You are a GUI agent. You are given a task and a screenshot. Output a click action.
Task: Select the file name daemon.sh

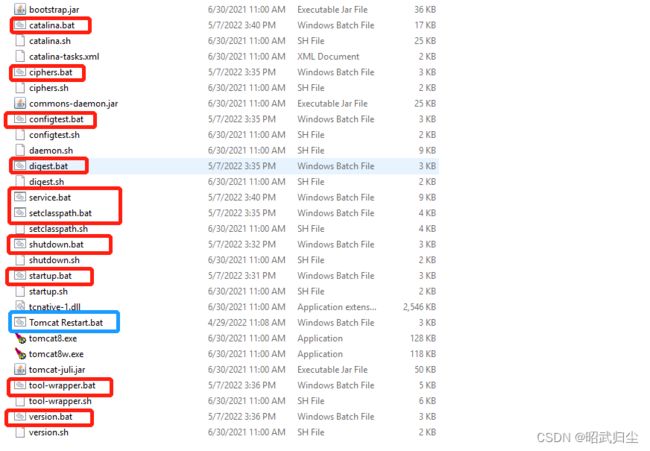(51, 150)
